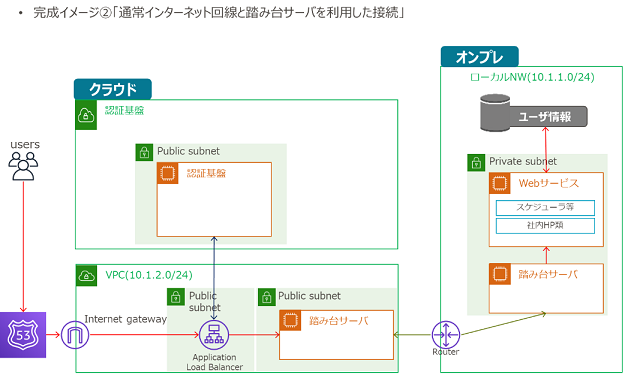Select the ユーザ情報 database cylinder

click(495, 113)
